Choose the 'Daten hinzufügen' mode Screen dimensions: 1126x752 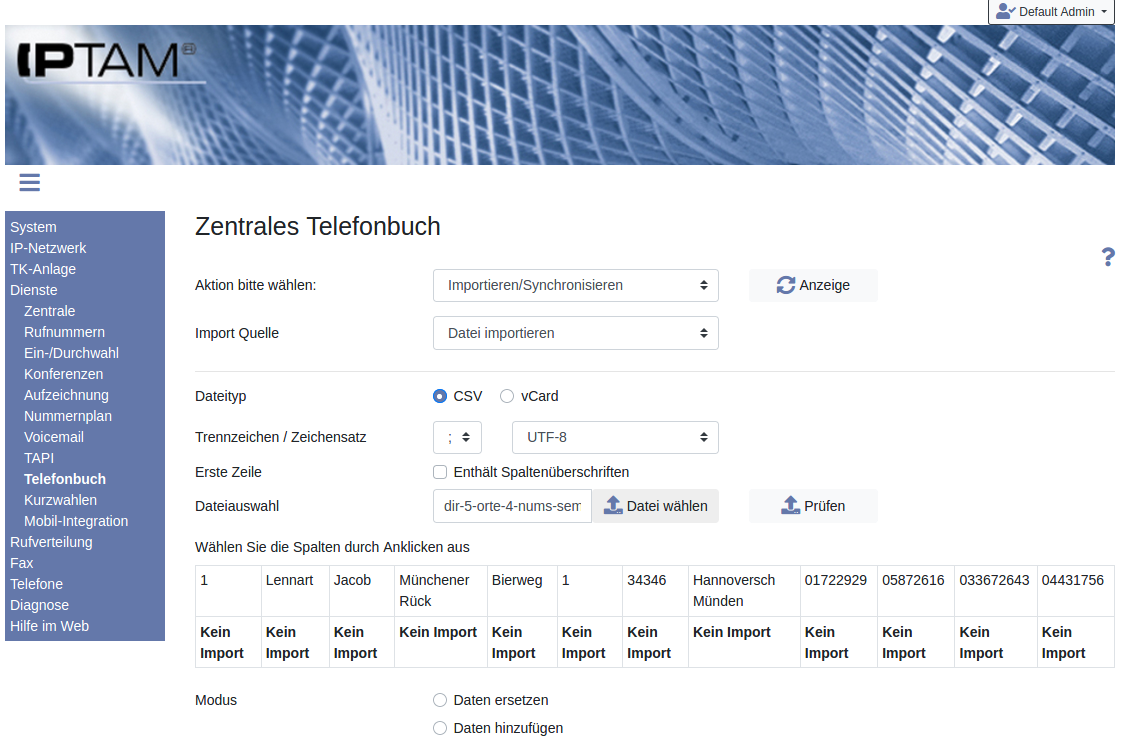coord(440,728)
